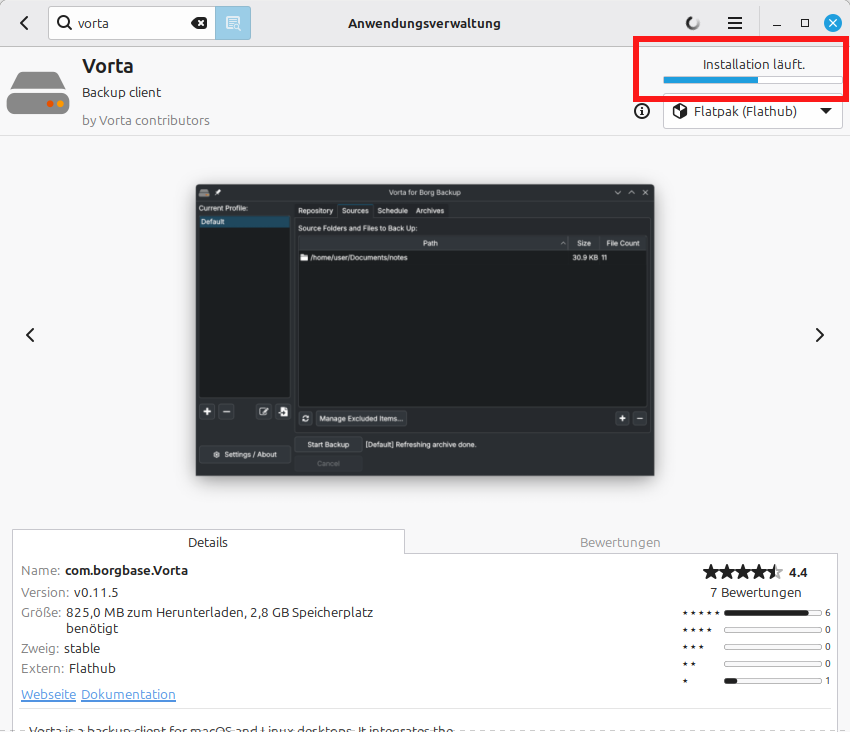
Task: Close the Anwendungsverwaltung window
Action: pyautogui.click(x=833, y=23)
